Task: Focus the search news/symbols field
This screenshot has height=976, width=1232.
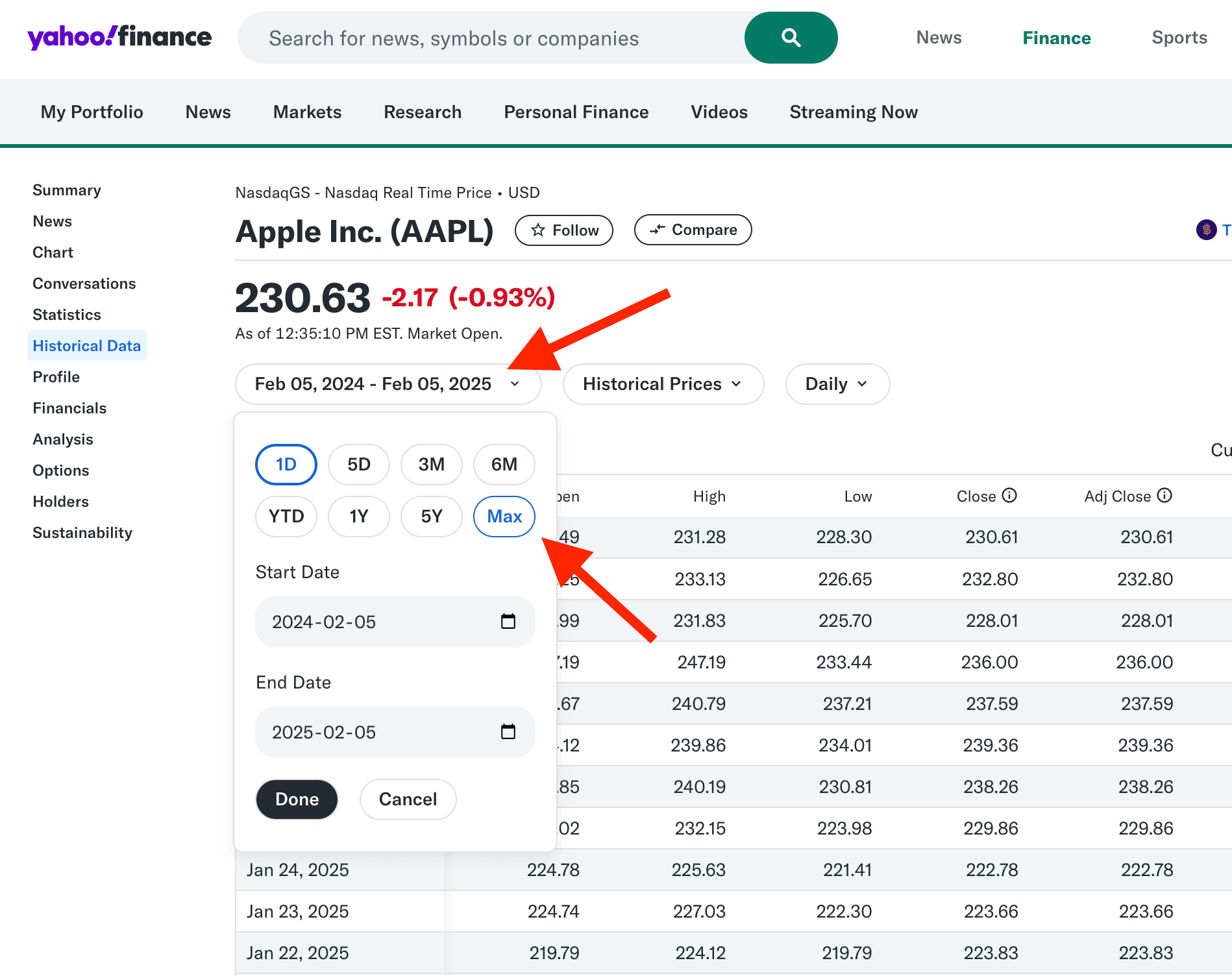Action: (491, 38)
